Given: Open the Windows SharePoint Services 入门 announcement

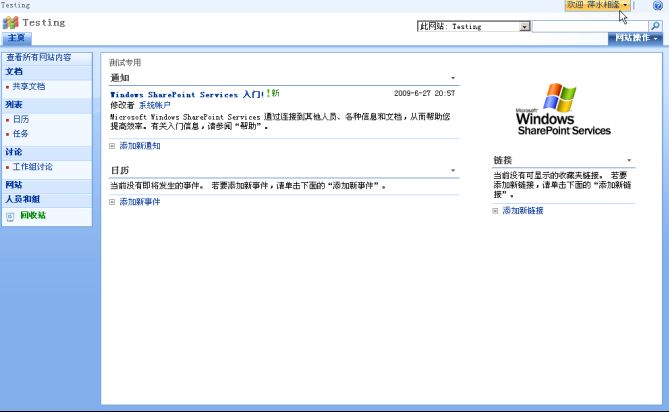Looking at the screenshot, I should tap(187, 94).
